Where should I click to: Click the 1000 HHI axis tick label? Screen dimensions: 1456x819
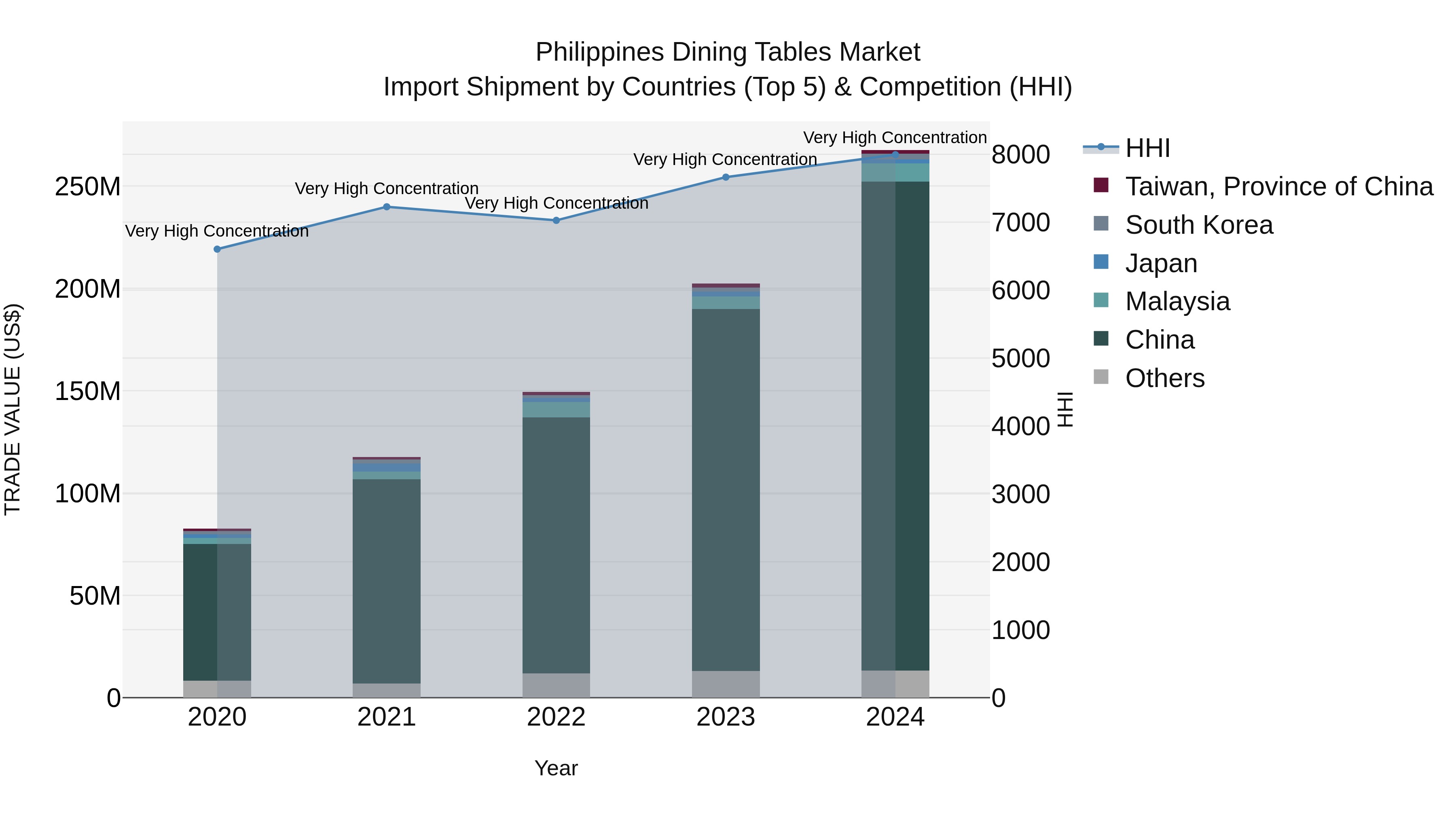click(x=1021, y=630)
